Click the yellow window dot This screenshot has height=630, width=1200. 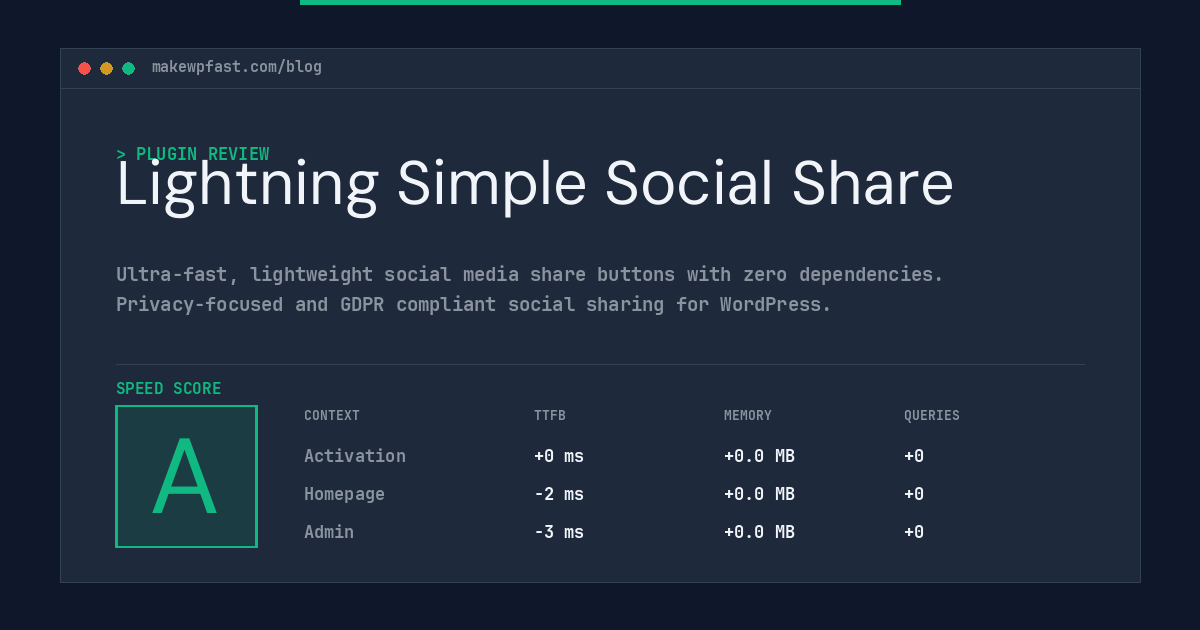point(106,68)
